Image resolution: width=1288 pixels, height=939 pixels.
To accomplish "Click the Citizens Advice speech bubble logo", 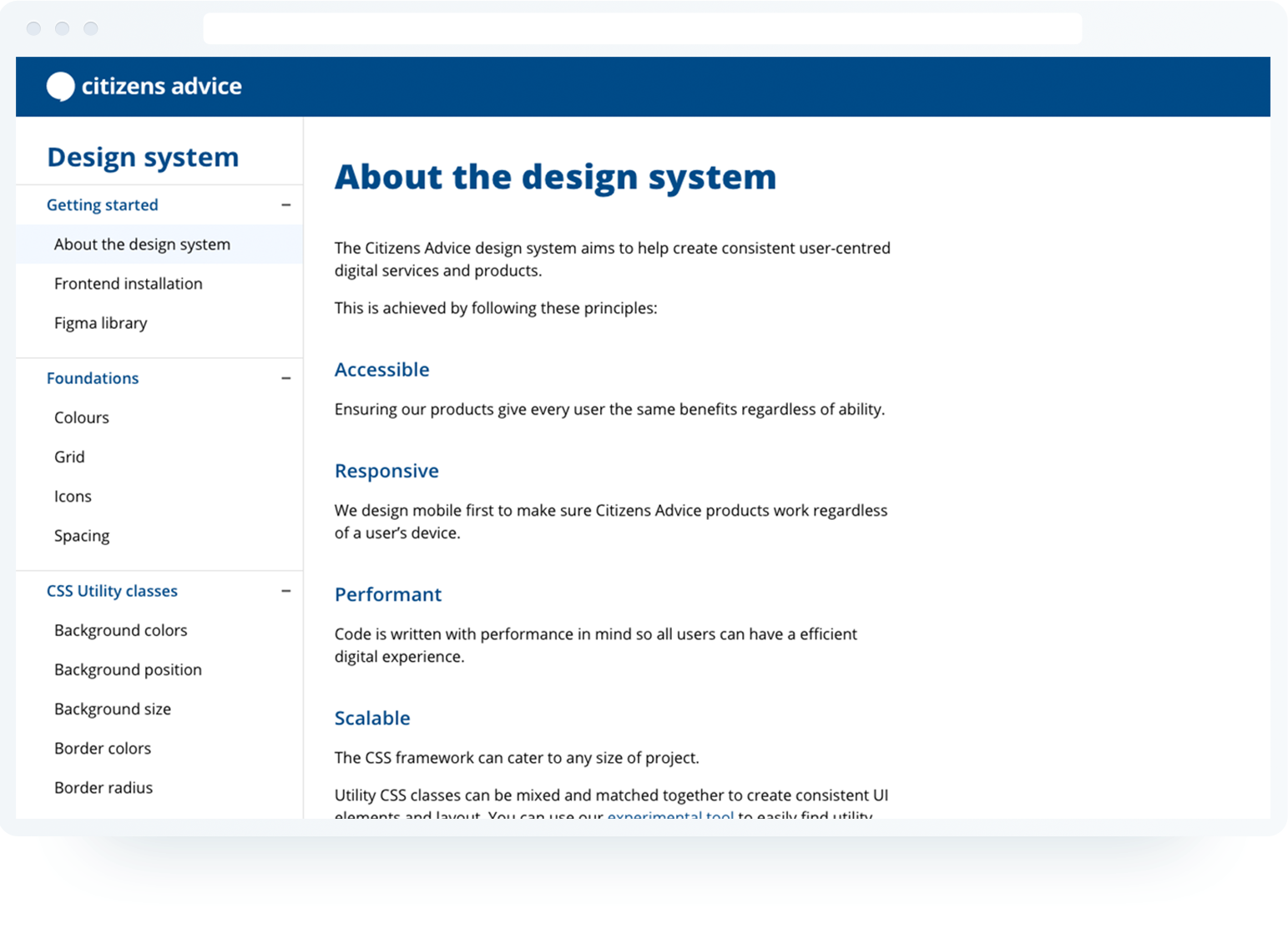I will (x=60, y=87).
